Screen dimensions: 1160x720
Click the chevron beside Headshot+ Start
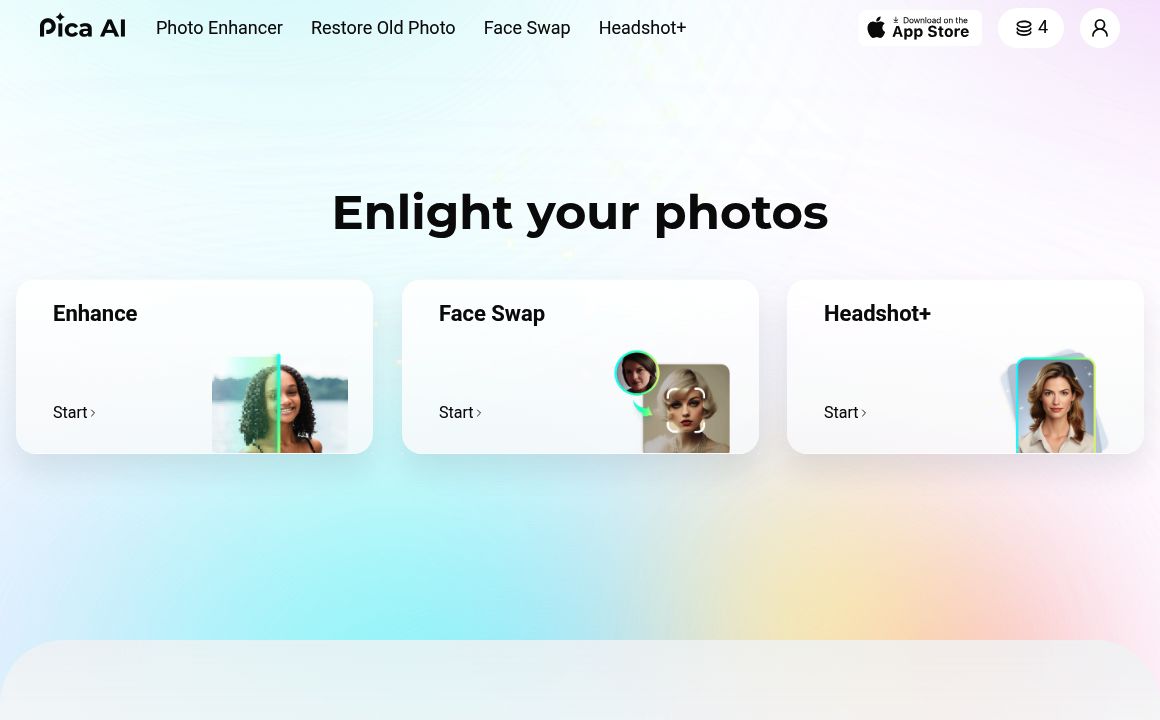point(863,413)
